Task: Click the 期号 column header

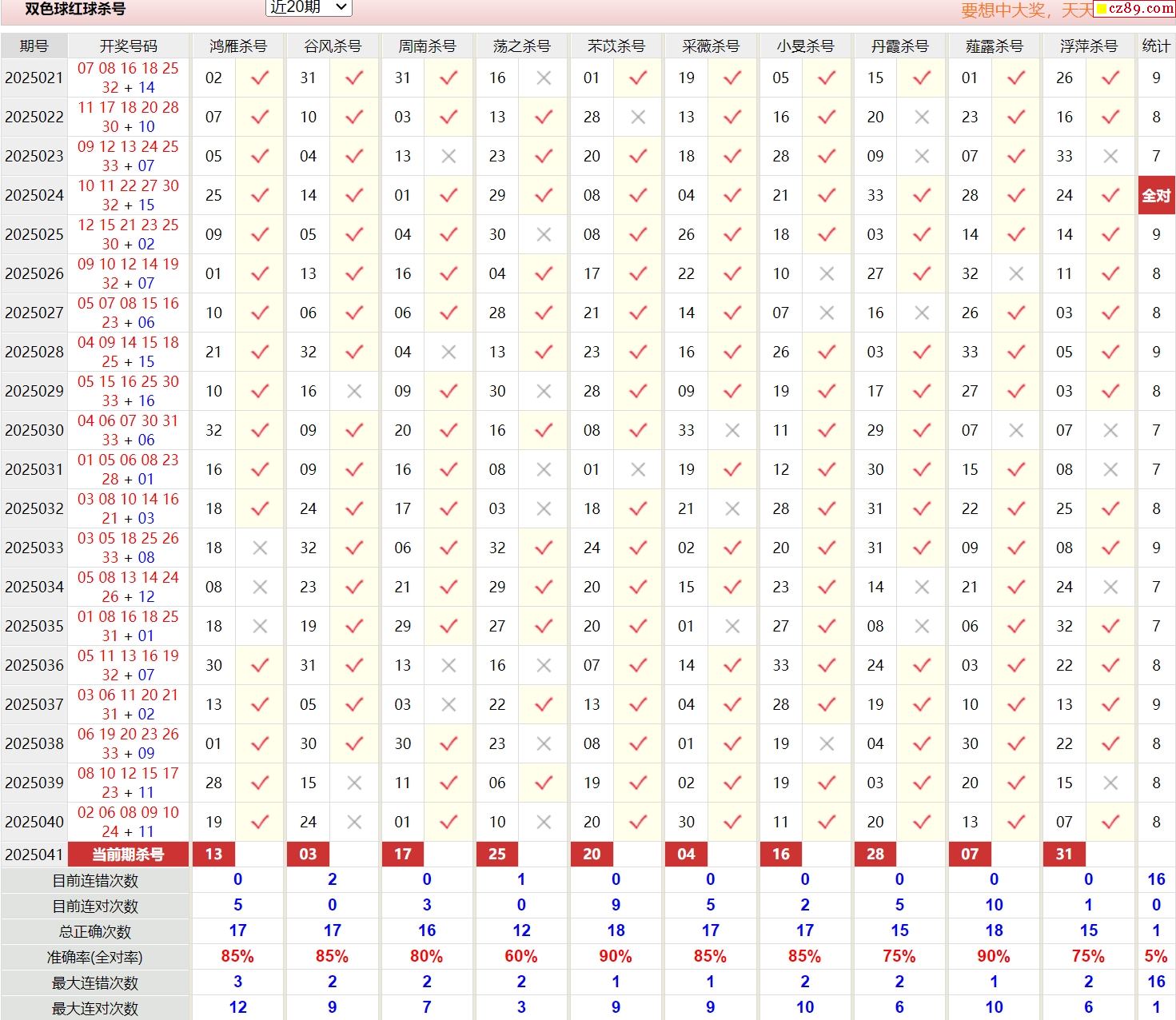Action: [x=34, y=46]
